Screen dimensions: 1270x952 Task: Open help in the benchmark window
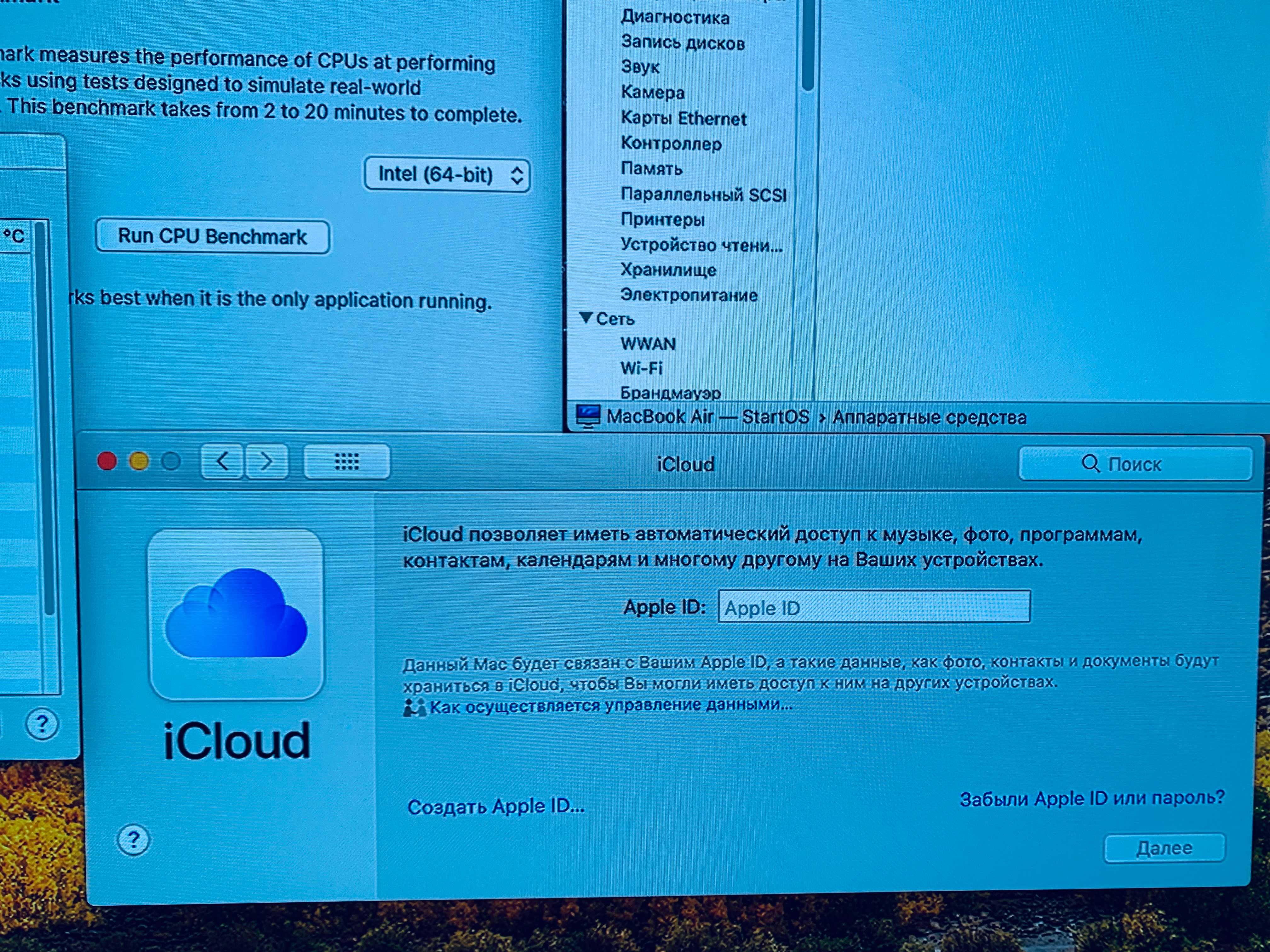coord(42,724)
